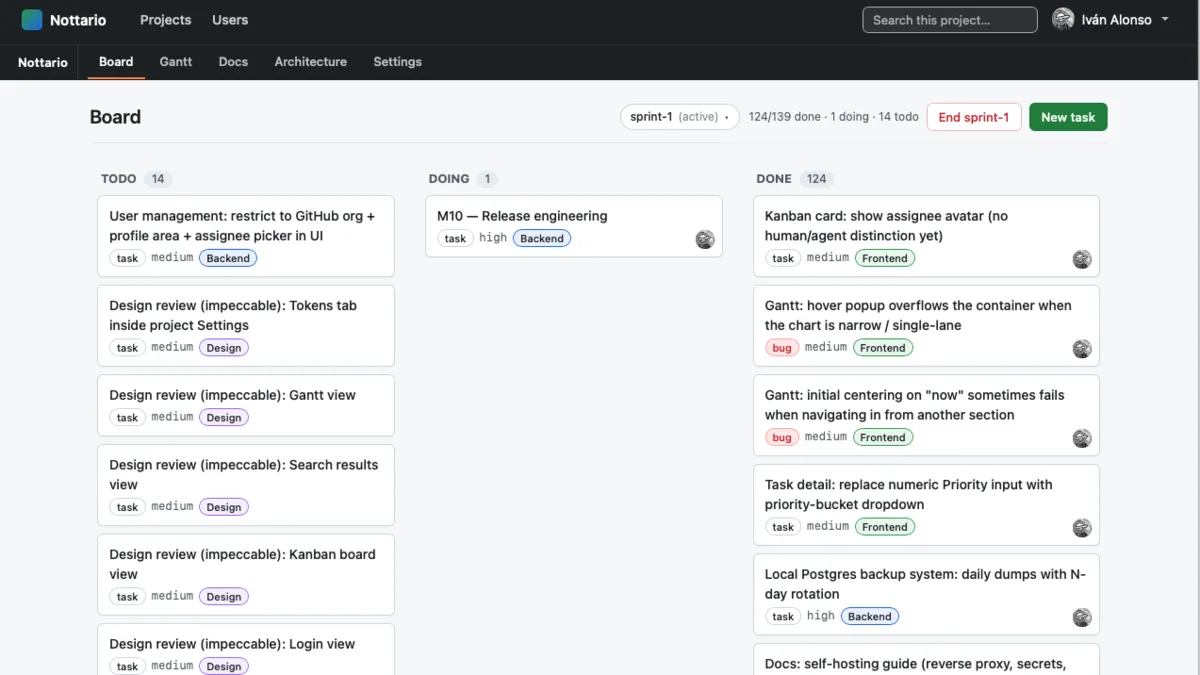
Task: Switch to the Architecture tab
Action: (x=311, y=62)
